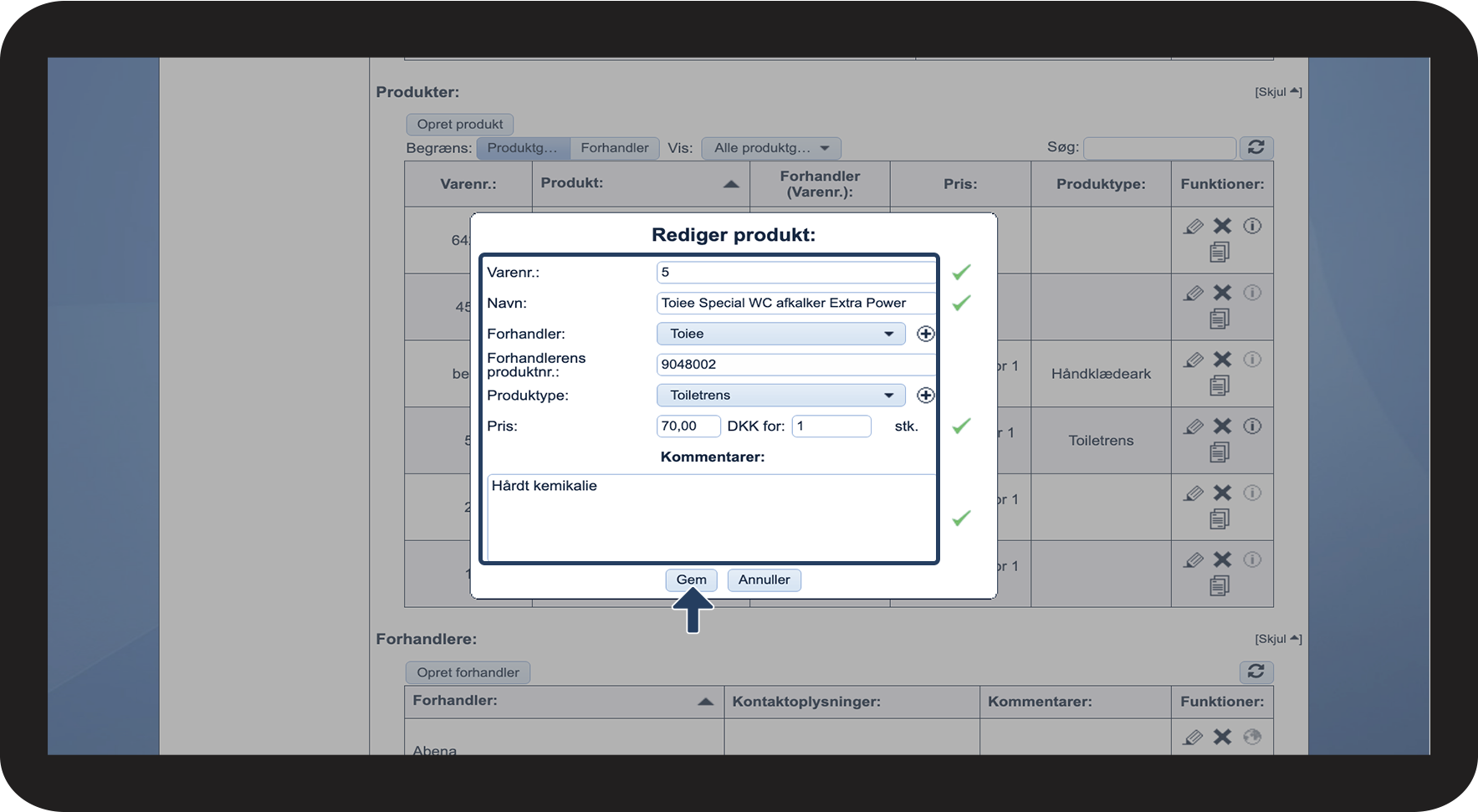This screenshot has width=1478, height=812.
Task: Edit the quantity field after DKK for
Action: pyautogui.click(x=831, y=426)
